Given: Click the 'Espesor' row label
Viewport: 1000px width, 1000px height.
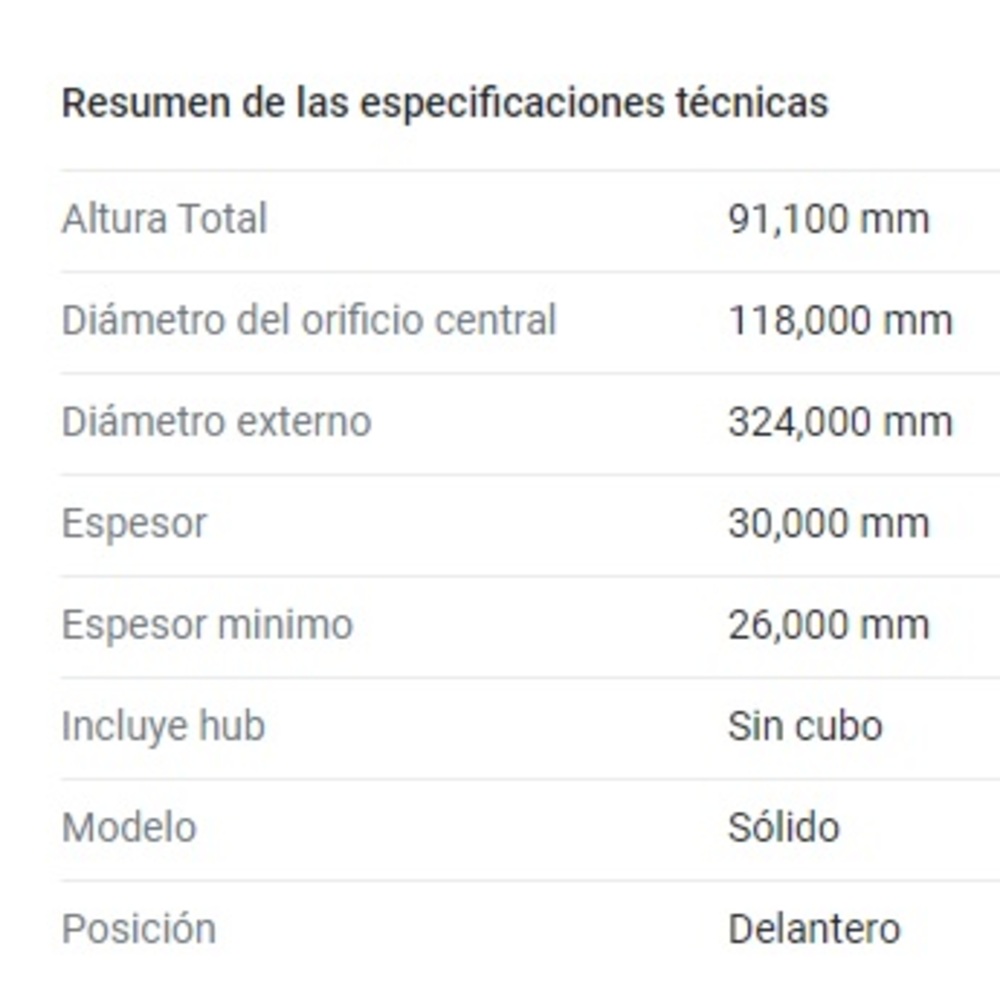Looking at the screenshot, I should (x=134, y=524).
